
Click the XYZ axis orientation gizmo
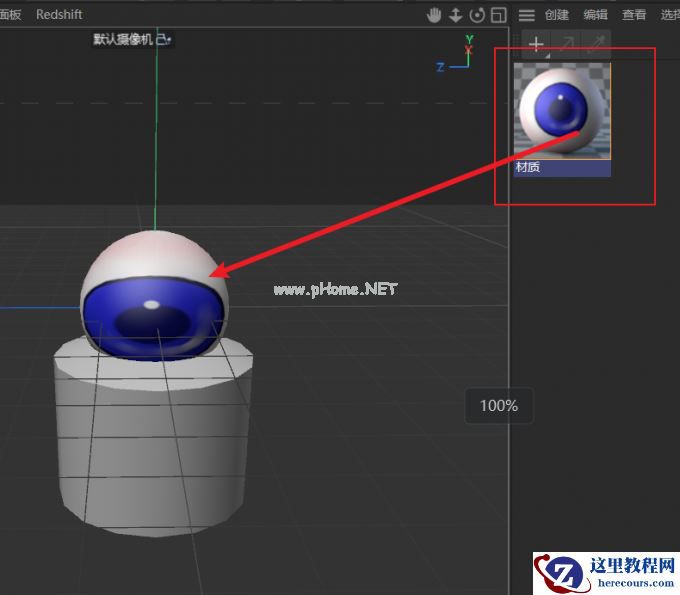click(462, 54)
